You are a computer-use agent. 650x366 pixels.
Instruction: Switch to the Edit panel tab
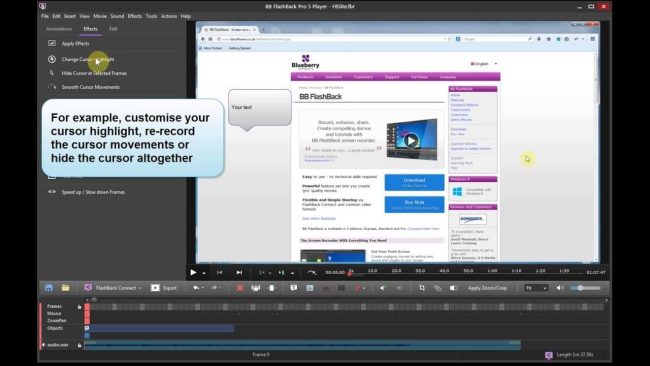(x=113, y=29)
